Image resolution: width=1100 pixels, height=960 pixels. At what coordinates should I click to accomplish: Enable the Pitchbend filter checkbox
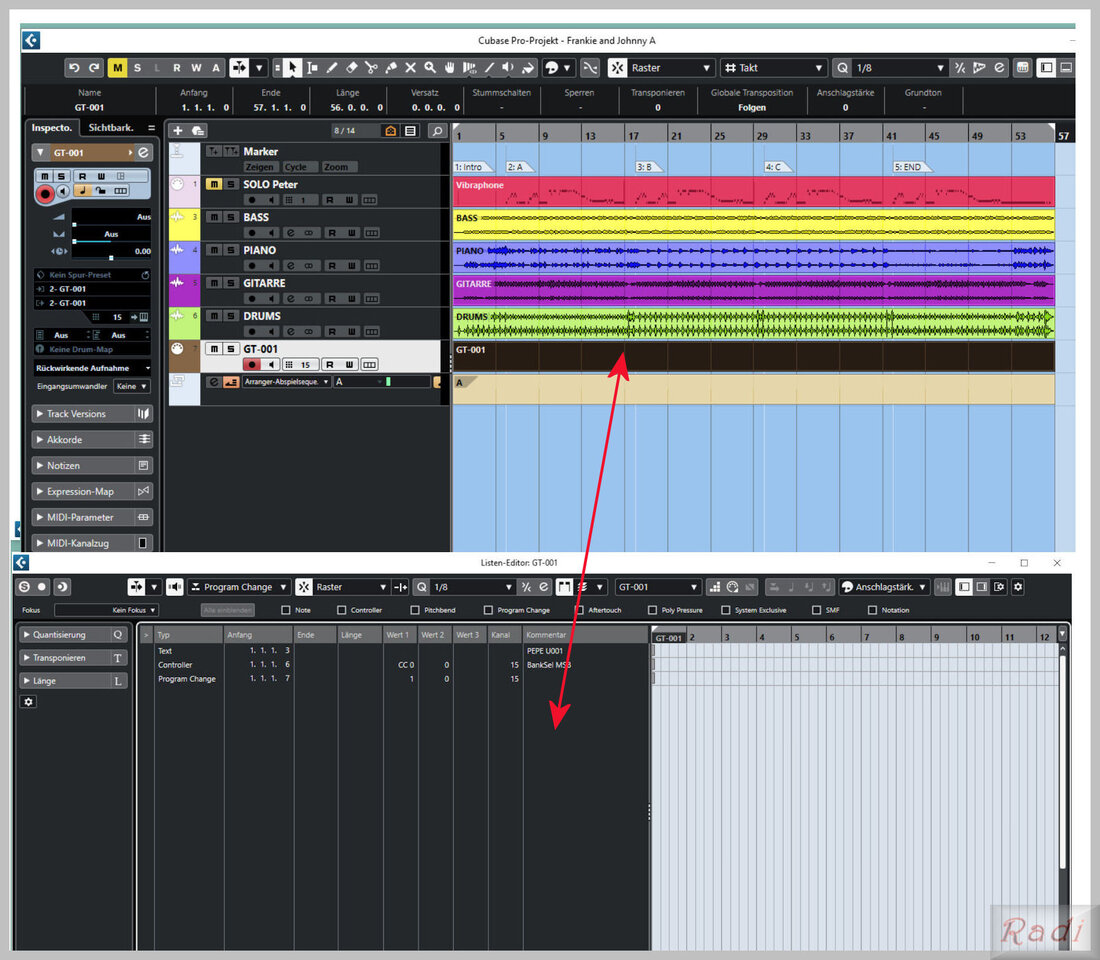pyautogui.click(x=415, y=610)
